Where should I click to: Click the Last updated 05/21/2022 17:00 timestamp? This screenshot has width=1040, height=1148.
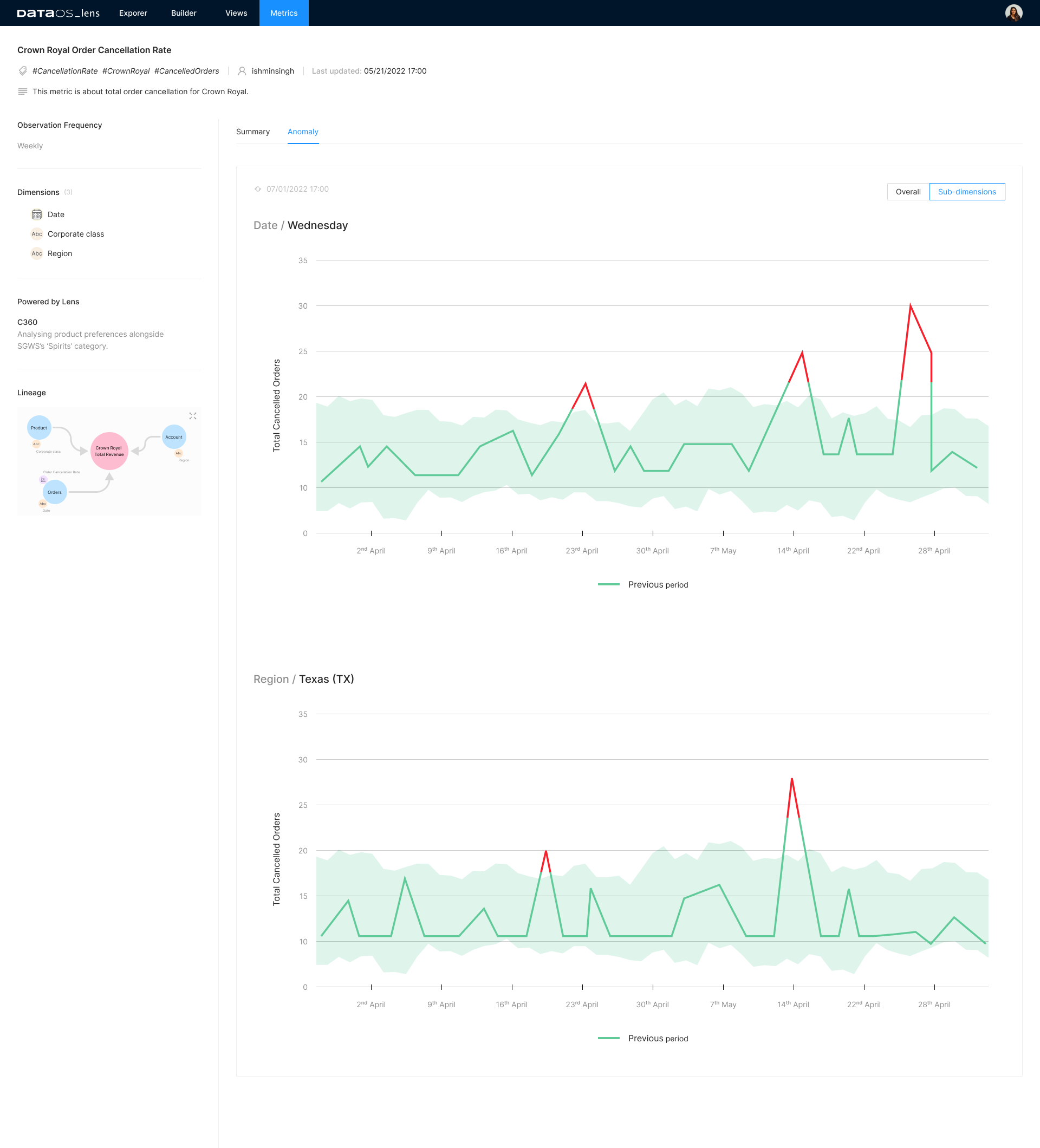point(369,71)
